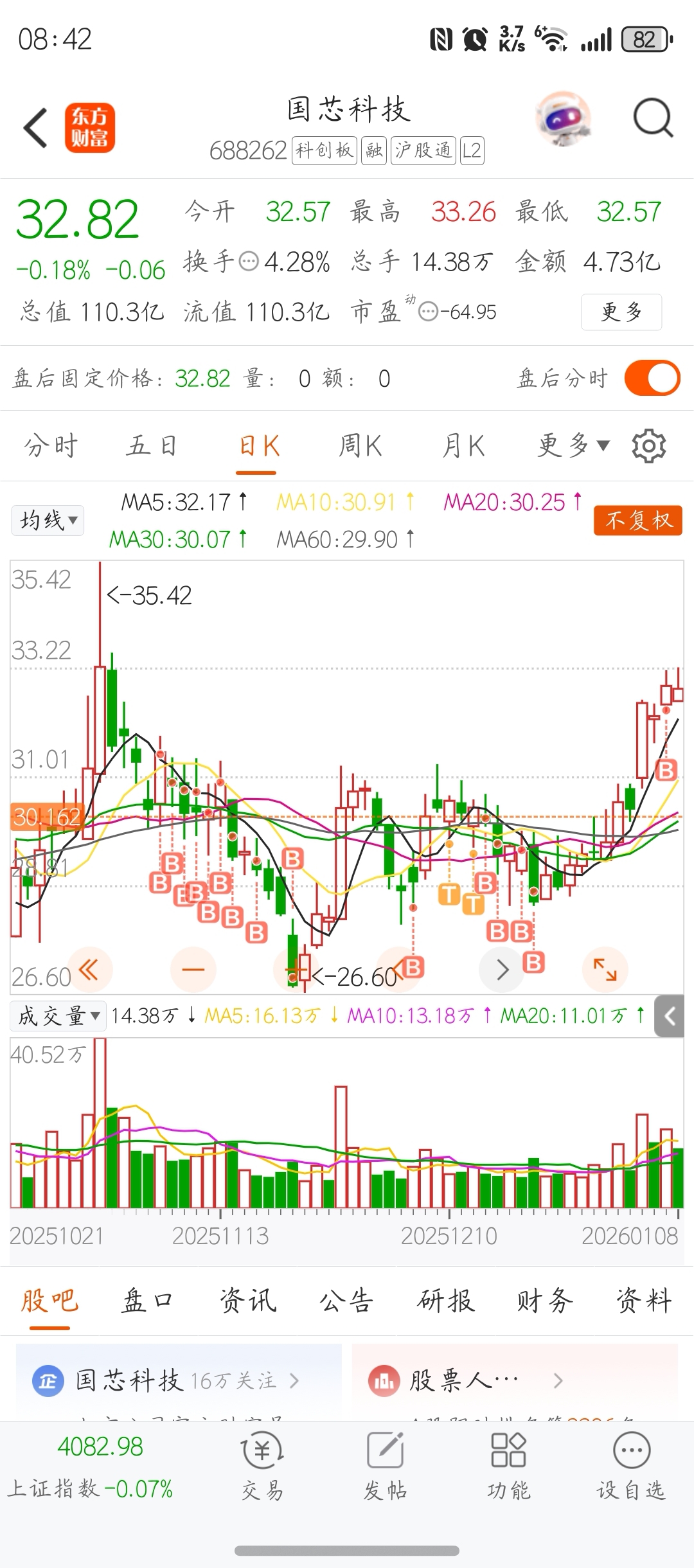Tap the L2 level tag
The image size is (694, 1568).
point(472,151)
